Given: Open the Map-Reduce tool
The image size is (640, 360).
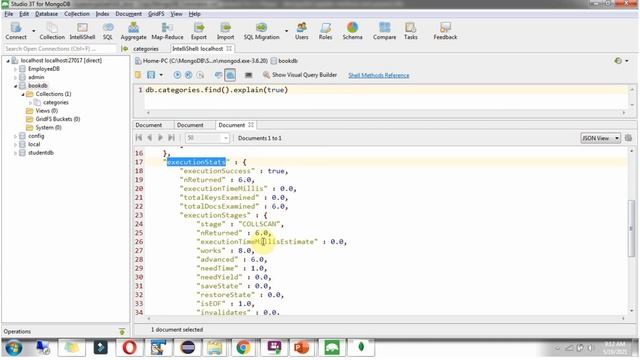Looking at the screenshot, I should (167, 31).
